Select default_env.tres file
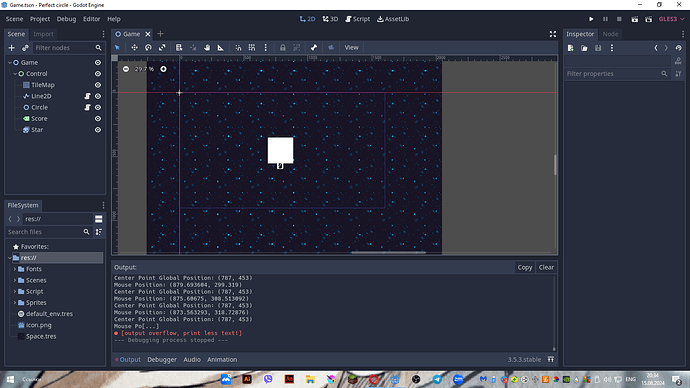Image resolution: width=690 pixels, height=388 pixels. 49,314
